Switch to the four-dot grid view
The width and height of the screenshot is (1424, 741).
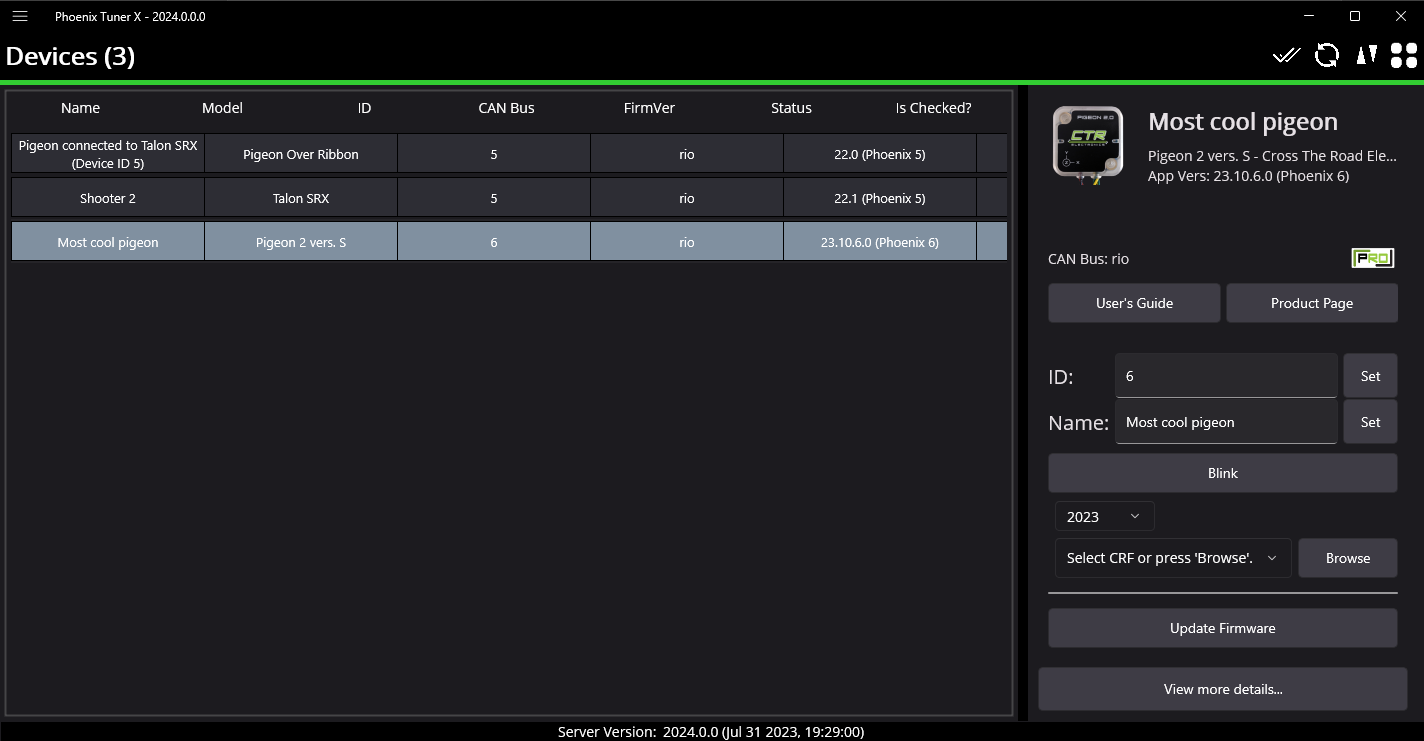pyautogui.click(x=1404, y=56)
